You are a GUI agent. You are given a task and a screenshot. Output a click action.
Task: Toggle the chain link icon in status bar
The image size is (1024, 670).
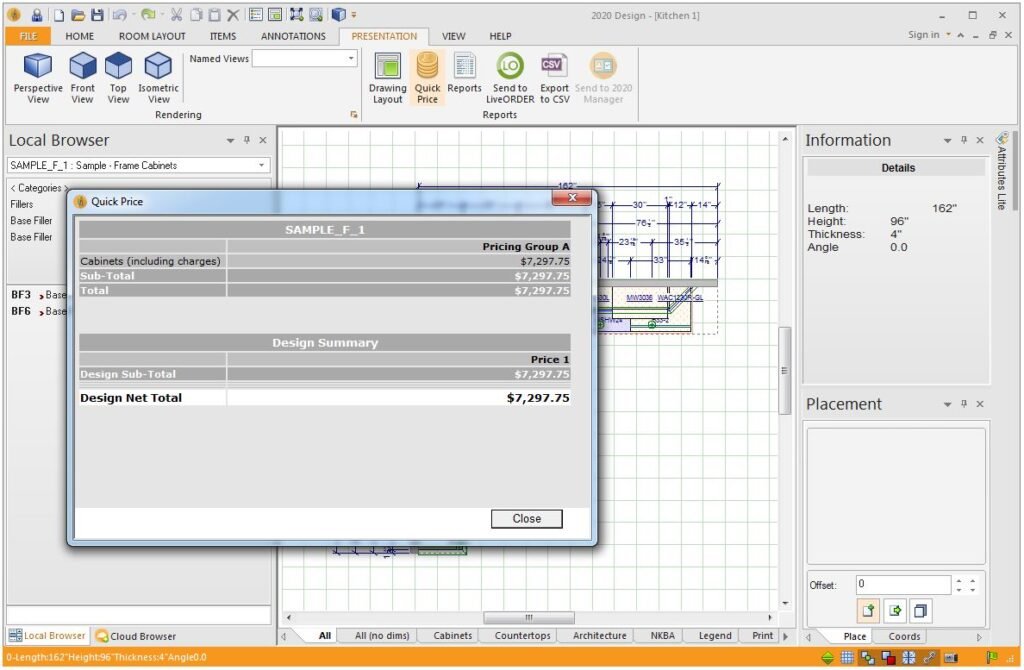[x=929, y=658]
